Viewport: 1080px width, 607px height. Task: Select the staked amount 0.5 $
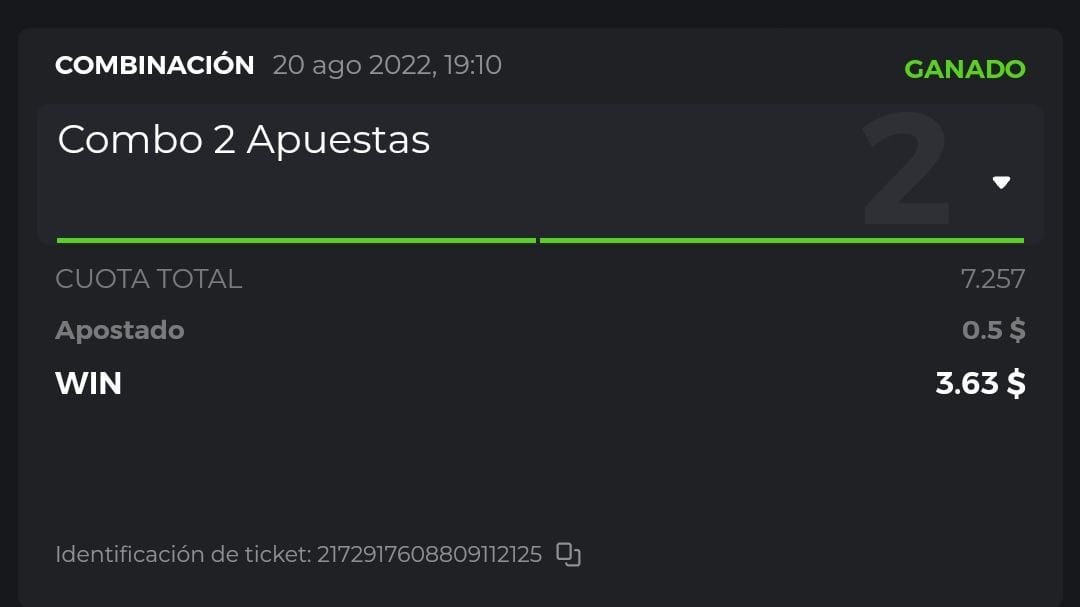(992, 330)
